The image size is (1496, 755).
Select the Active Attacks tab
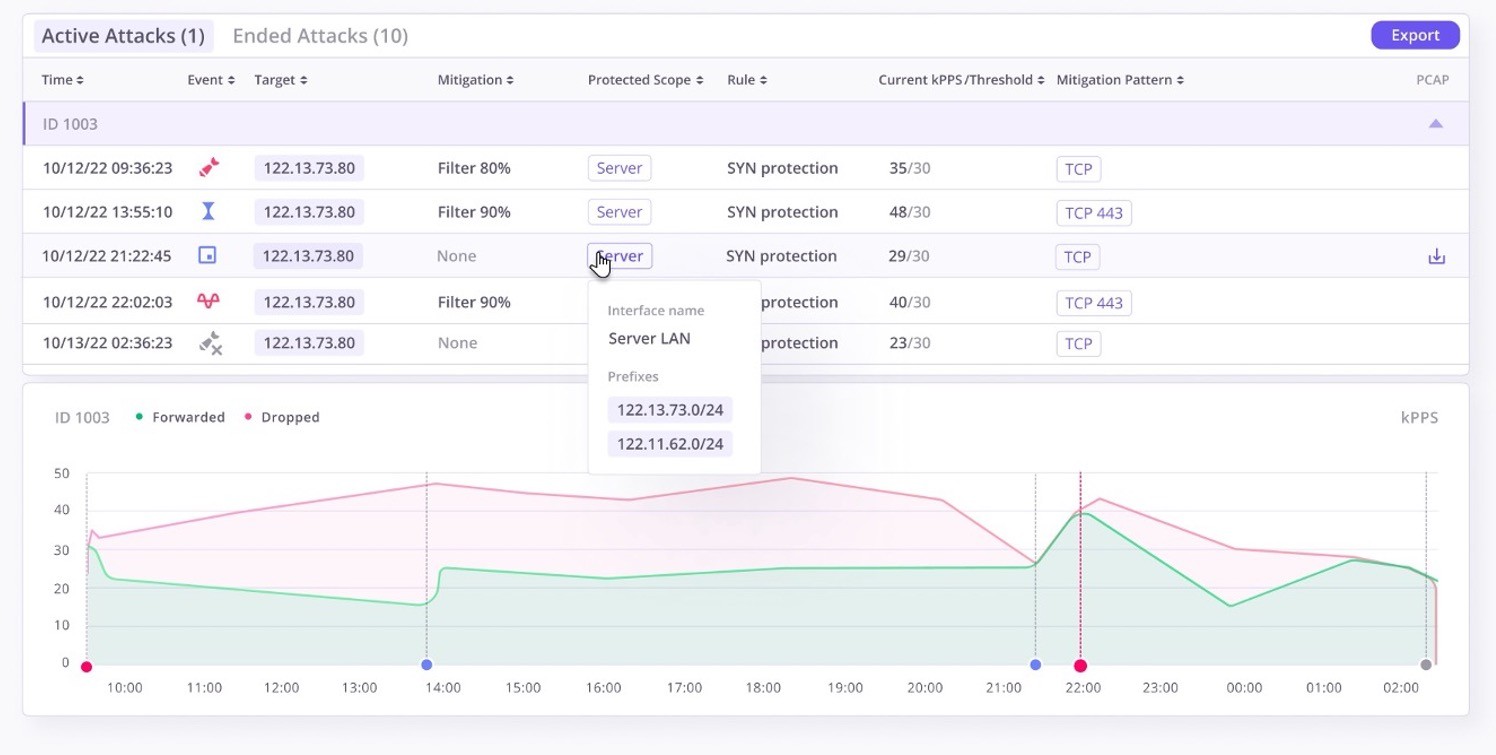[123, 35]
